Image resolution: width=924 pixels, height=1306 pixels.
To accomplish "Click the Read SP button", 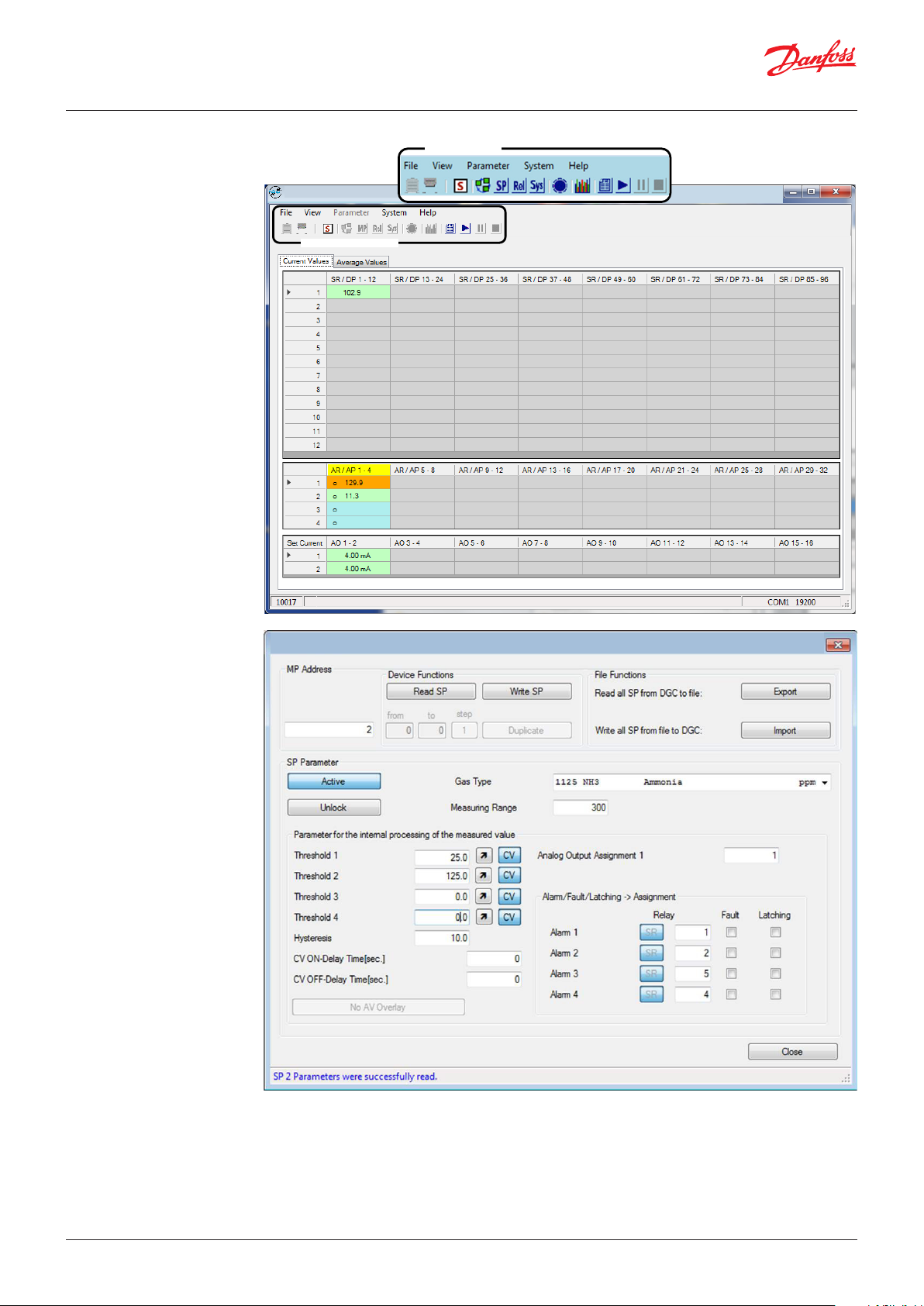I will [x=430, y=691].
